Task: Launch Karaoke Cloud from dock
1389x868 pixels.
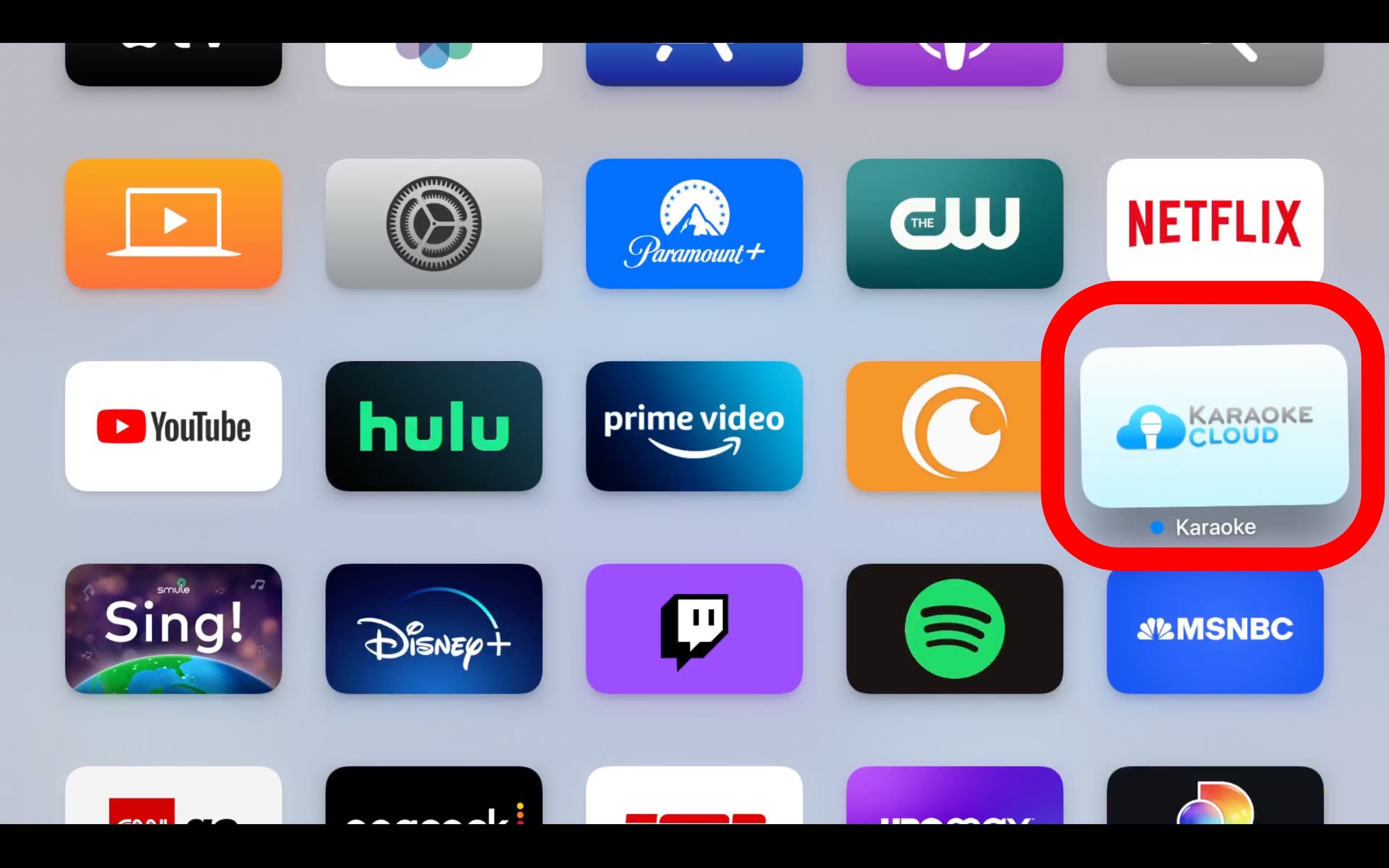Action: (x=1214, y=426)
